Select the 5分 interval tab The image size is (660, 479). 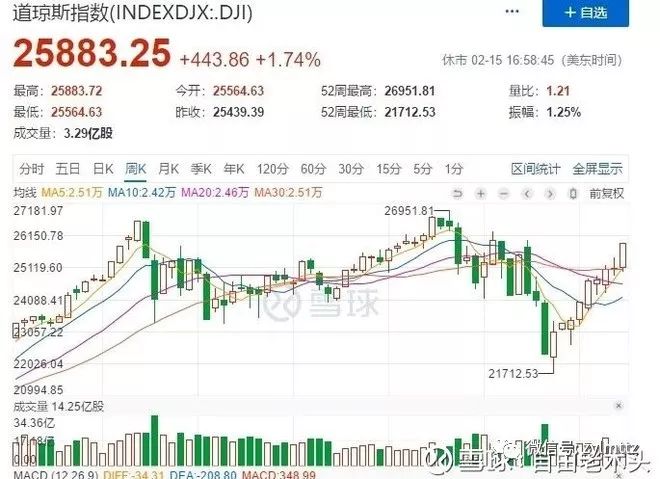pyautogui.click(x=423, y=169)
